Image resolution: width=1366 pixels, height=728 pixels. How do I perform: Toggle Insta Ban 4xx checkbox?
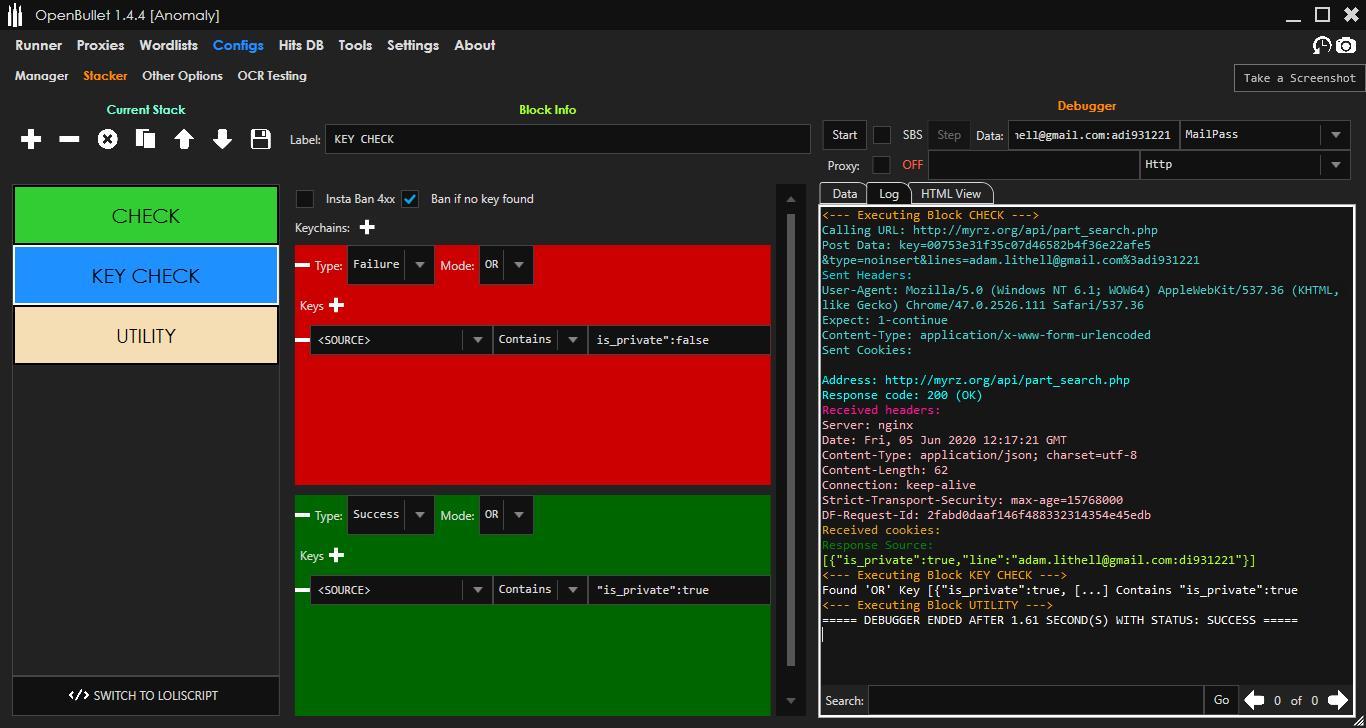(305, 199)
